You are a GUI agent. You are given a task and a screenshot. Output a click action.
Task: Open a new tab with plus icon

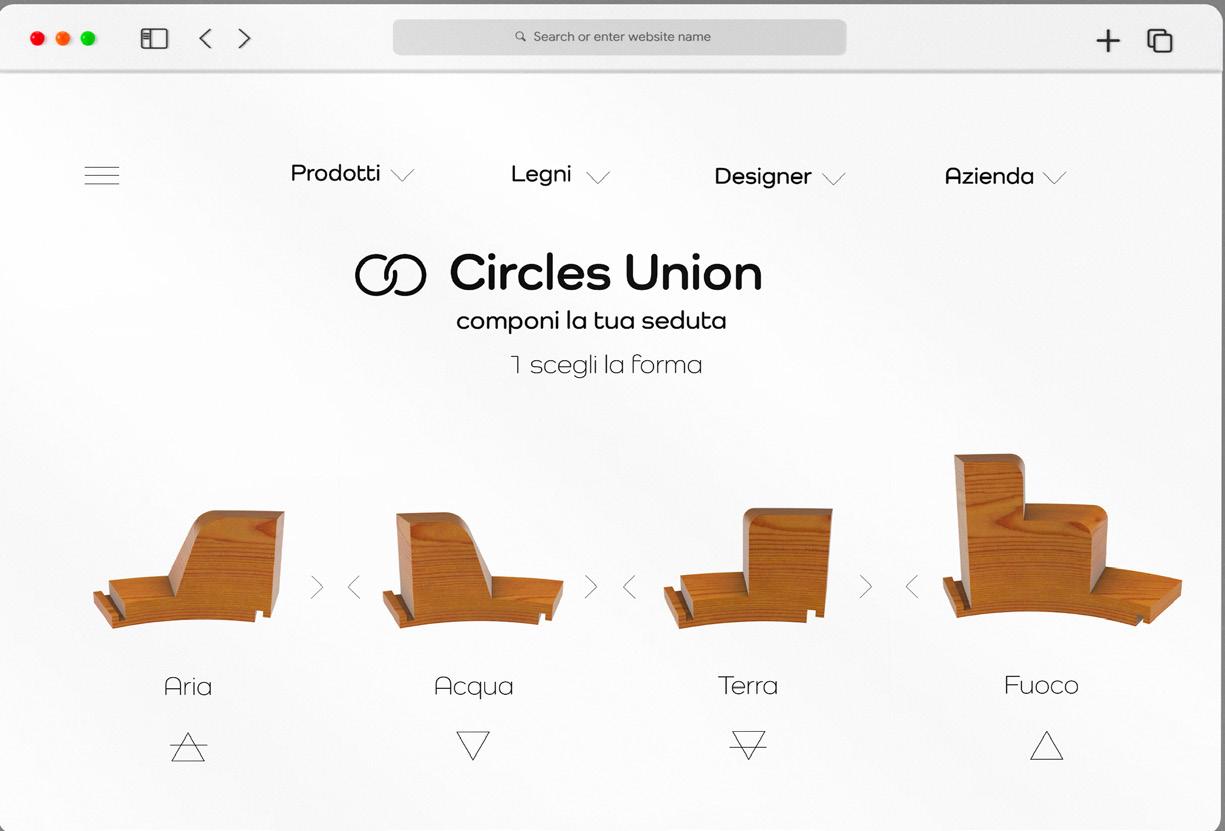tap(1108, 40)
